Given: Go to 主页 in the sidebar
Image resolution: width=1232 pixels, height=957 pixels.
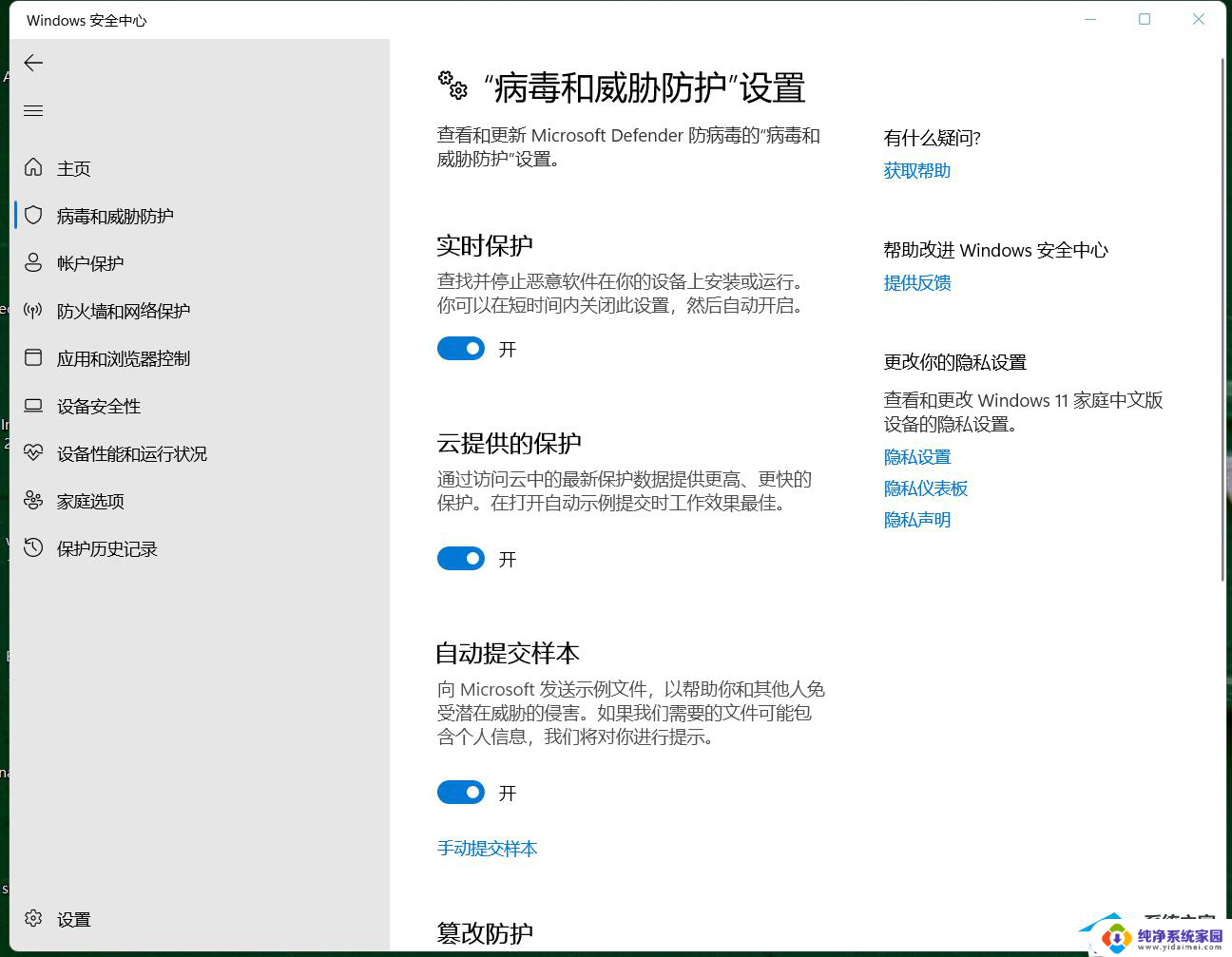Looking at the screenshot, I should point(200,168).
